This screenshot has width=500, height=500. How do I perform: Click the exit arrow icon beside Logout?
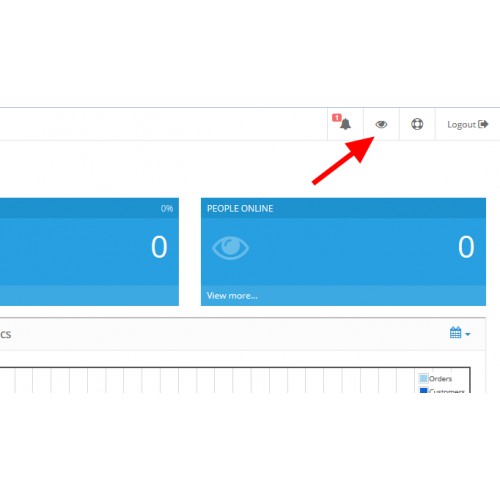point(483,124)
